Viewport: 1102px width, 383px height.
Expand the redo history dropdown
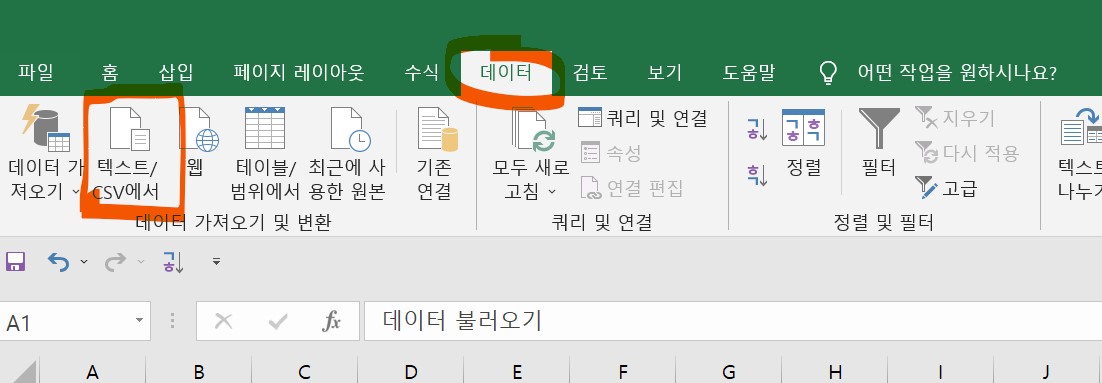click(x=141, y=262)
